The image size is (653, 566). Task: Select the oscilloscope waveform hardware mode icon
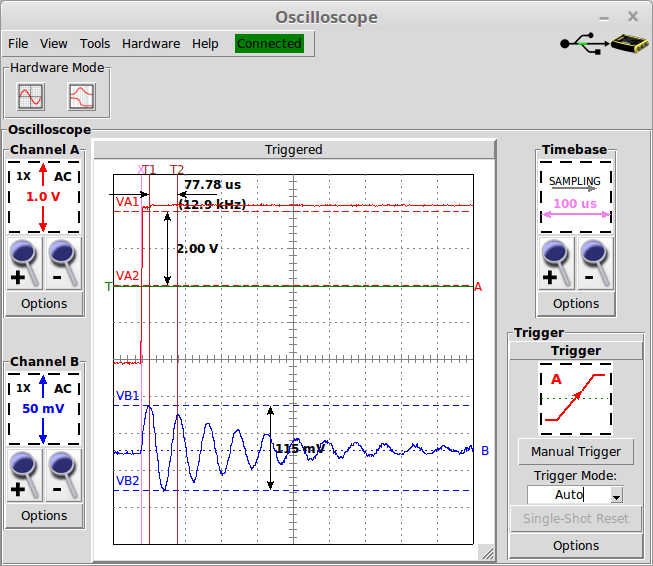(31, 97)
